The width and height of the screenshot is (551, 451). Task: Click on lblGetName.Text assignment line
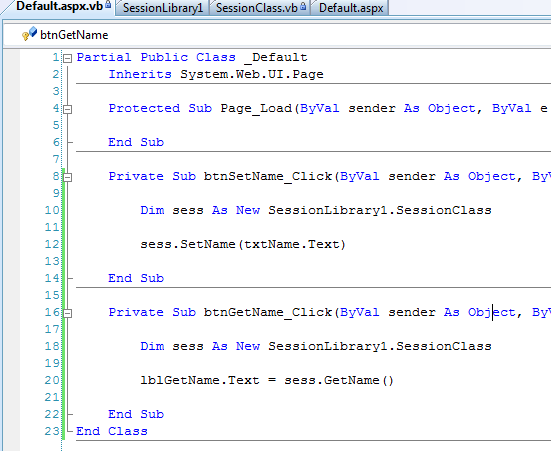click(267, 380)
